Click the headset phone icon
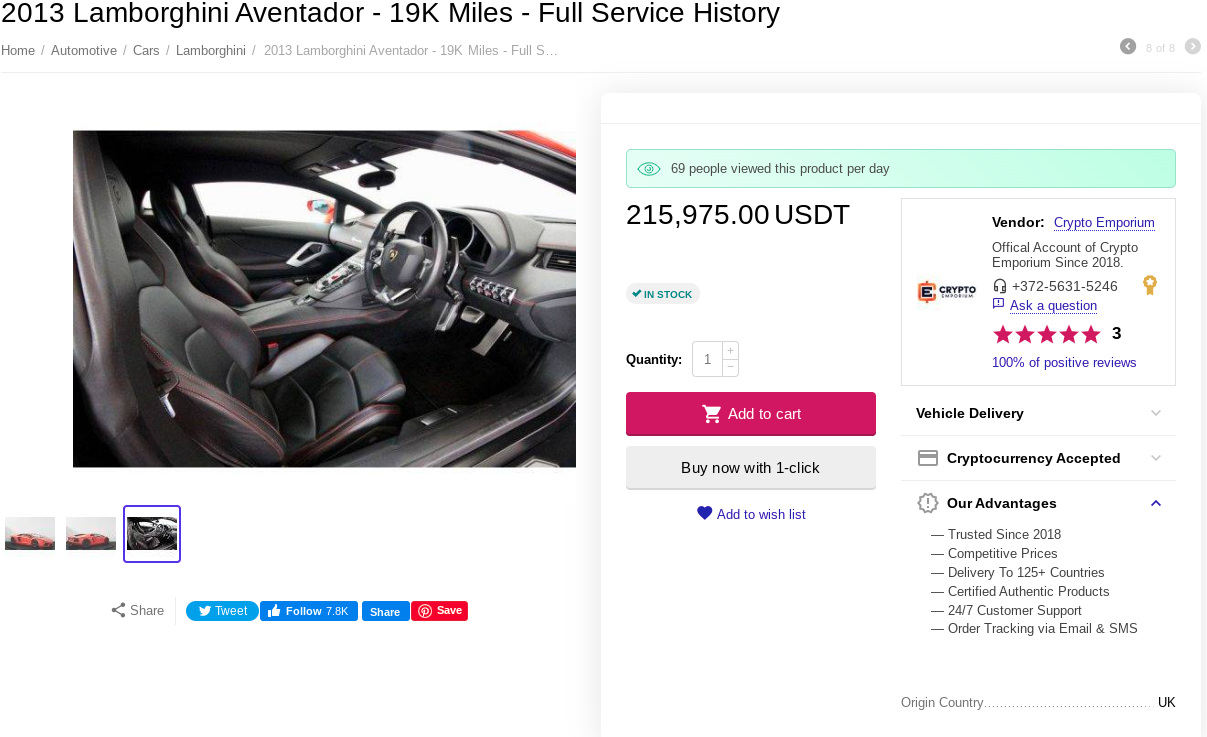This screenshot has width=1207, height=737. (1000, 286)
